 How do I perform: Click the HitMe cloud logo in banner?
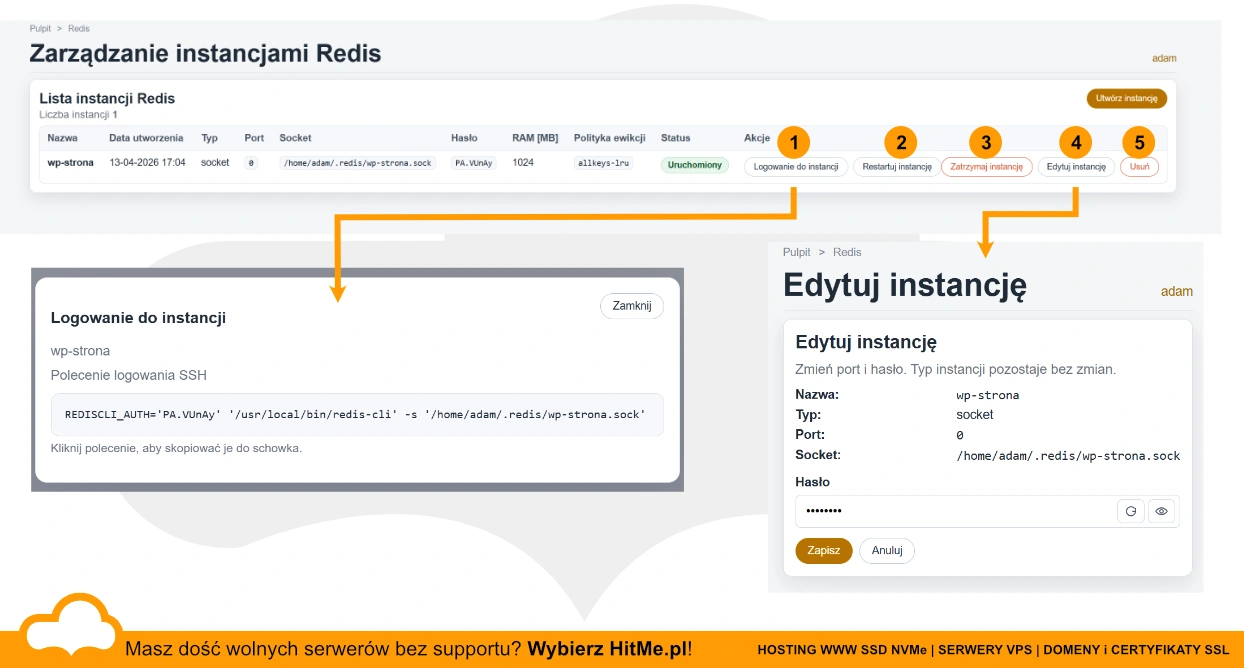point(70,626)
